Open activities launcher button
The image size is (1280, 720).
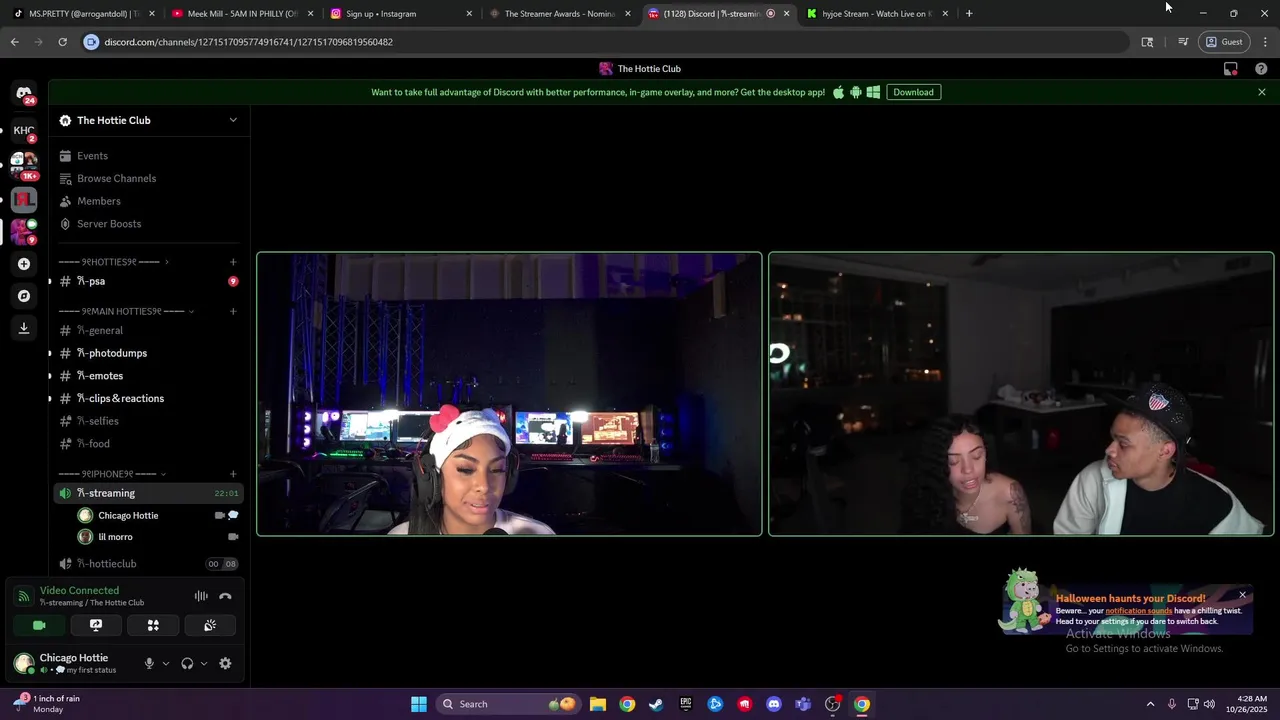click(x=153, y=625)
